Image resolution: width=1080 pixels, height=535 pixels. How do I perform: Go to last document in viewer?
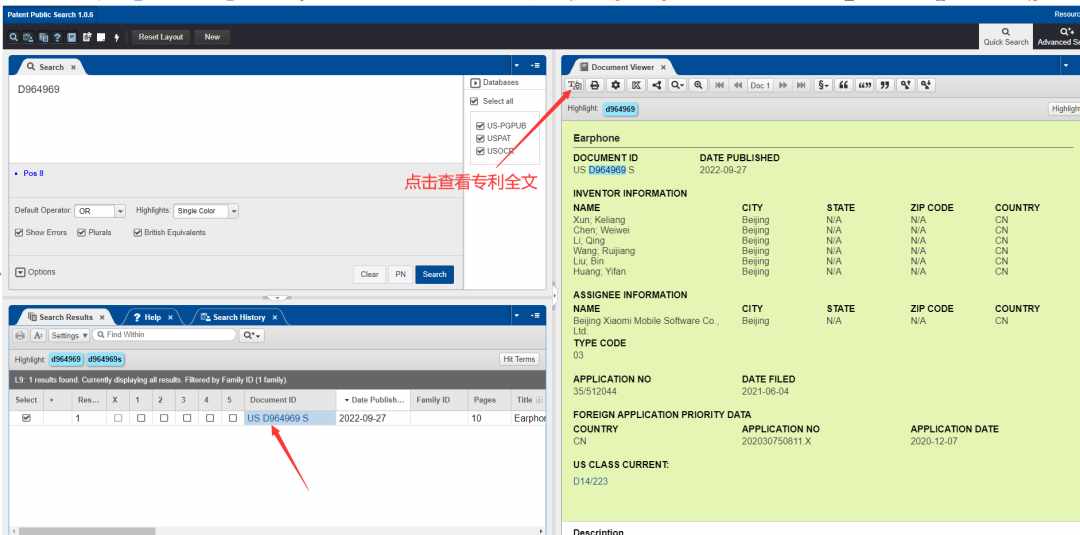801,85
